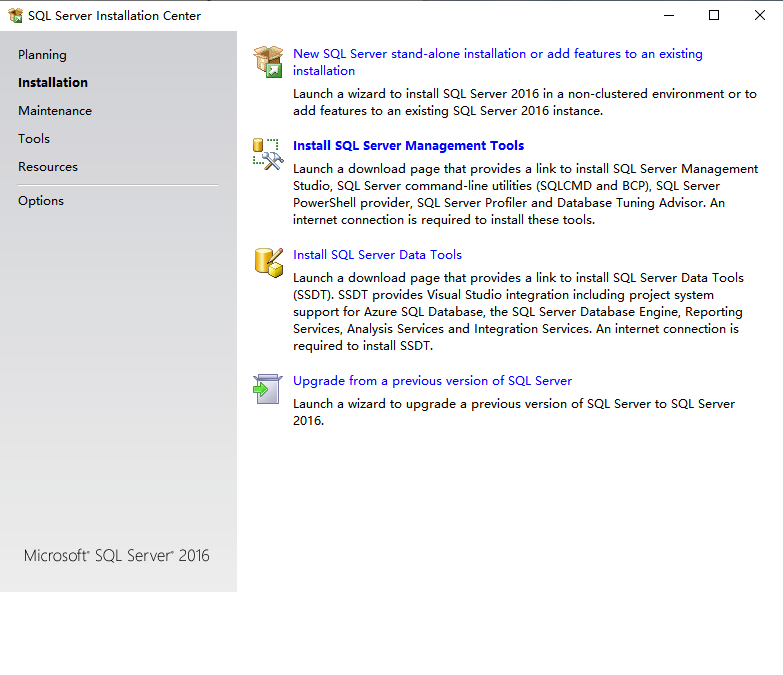This screenshot has width=783, height=675.
Task: Minimize the Installation Center window
Action: coord(669,15)
